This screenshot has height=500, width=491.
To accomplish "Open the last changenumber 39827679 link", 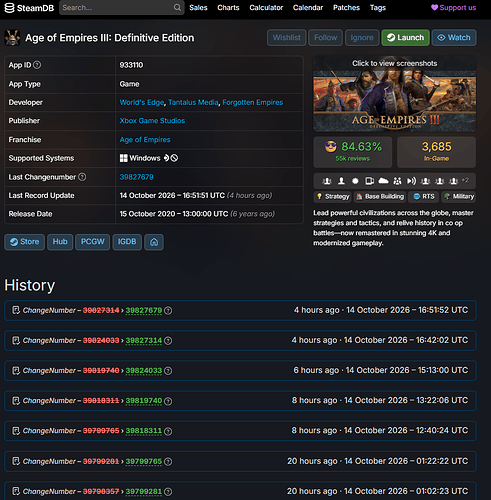I will [x=137, y=177].
